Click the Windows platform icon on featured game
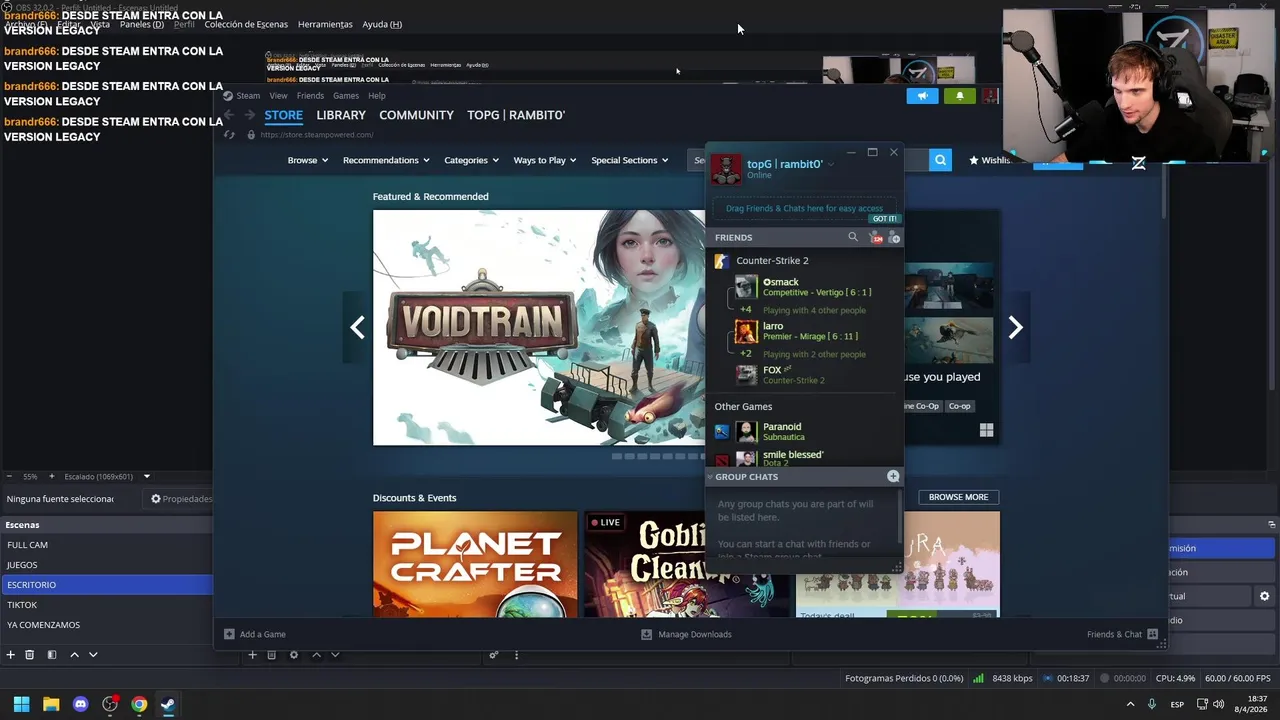The height and width of the screenshot is (720, 1280). coord(986,430)
